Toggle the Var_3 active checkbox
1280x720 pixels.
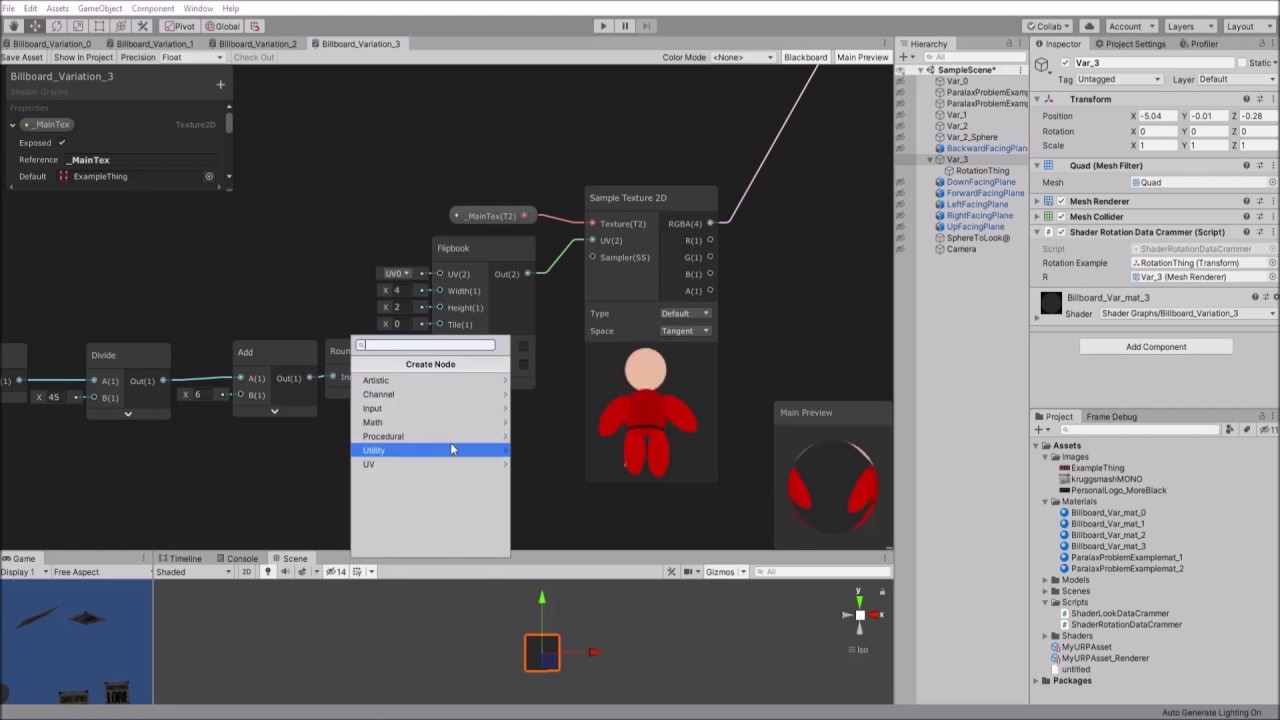[x=1065, y=63]
